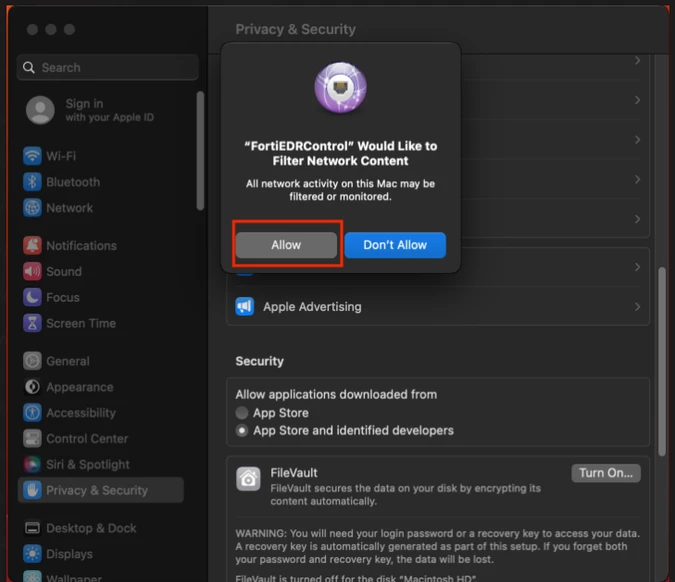Open Sound via speaker icon
675x582 pixels.
coord(32,271)
